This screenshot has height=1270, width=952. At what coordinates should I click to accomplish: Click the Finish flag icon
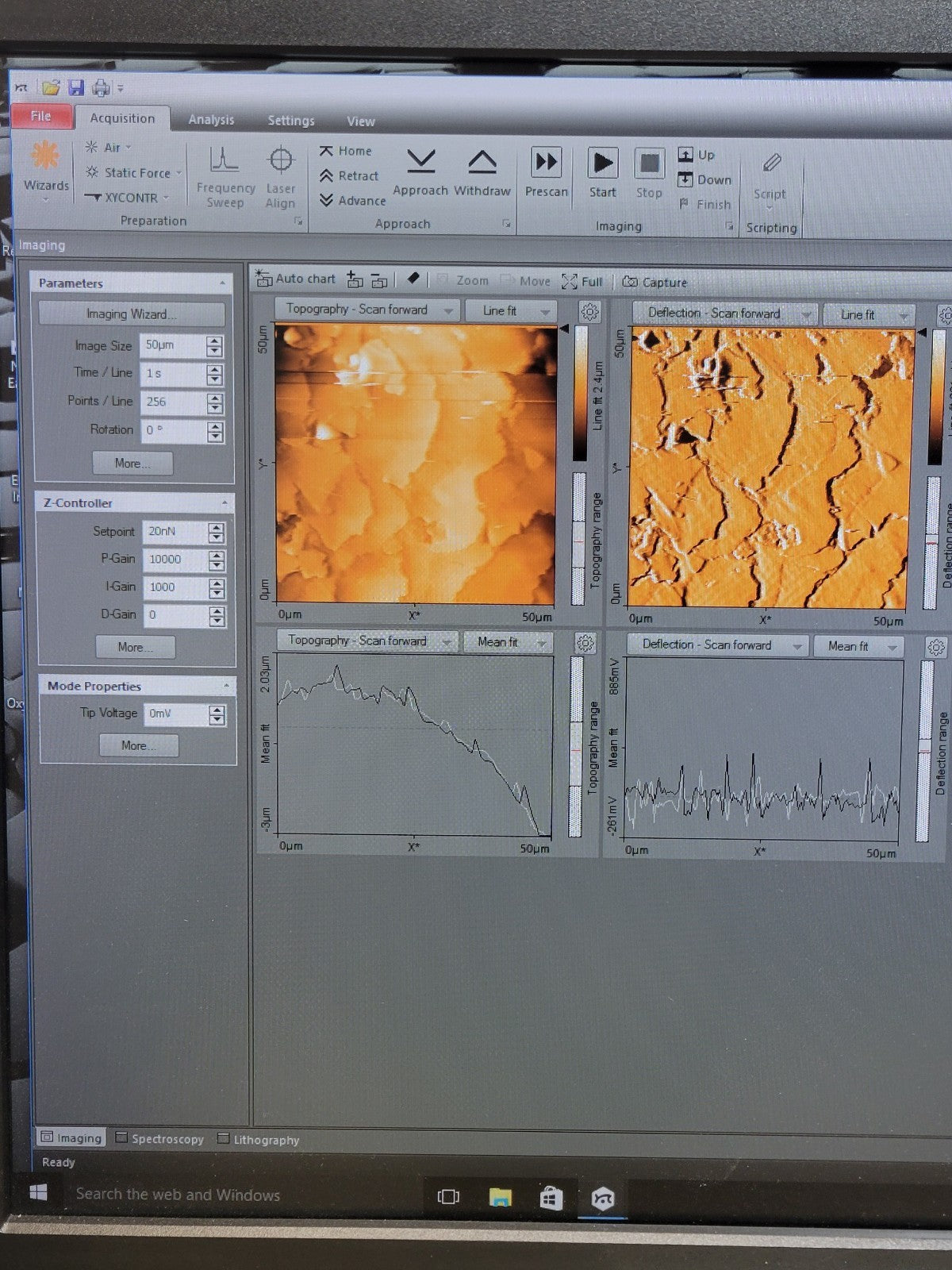(684, 204)
